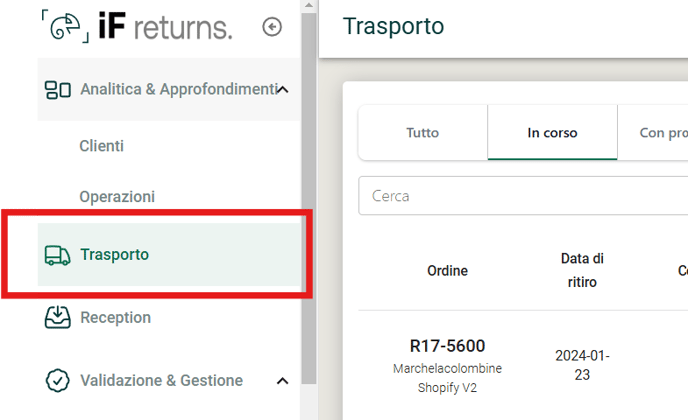Click the sidebar vertical scrollbar thumb
The image size is (688, 420).
pyautogui.click(x=309, y=197)
